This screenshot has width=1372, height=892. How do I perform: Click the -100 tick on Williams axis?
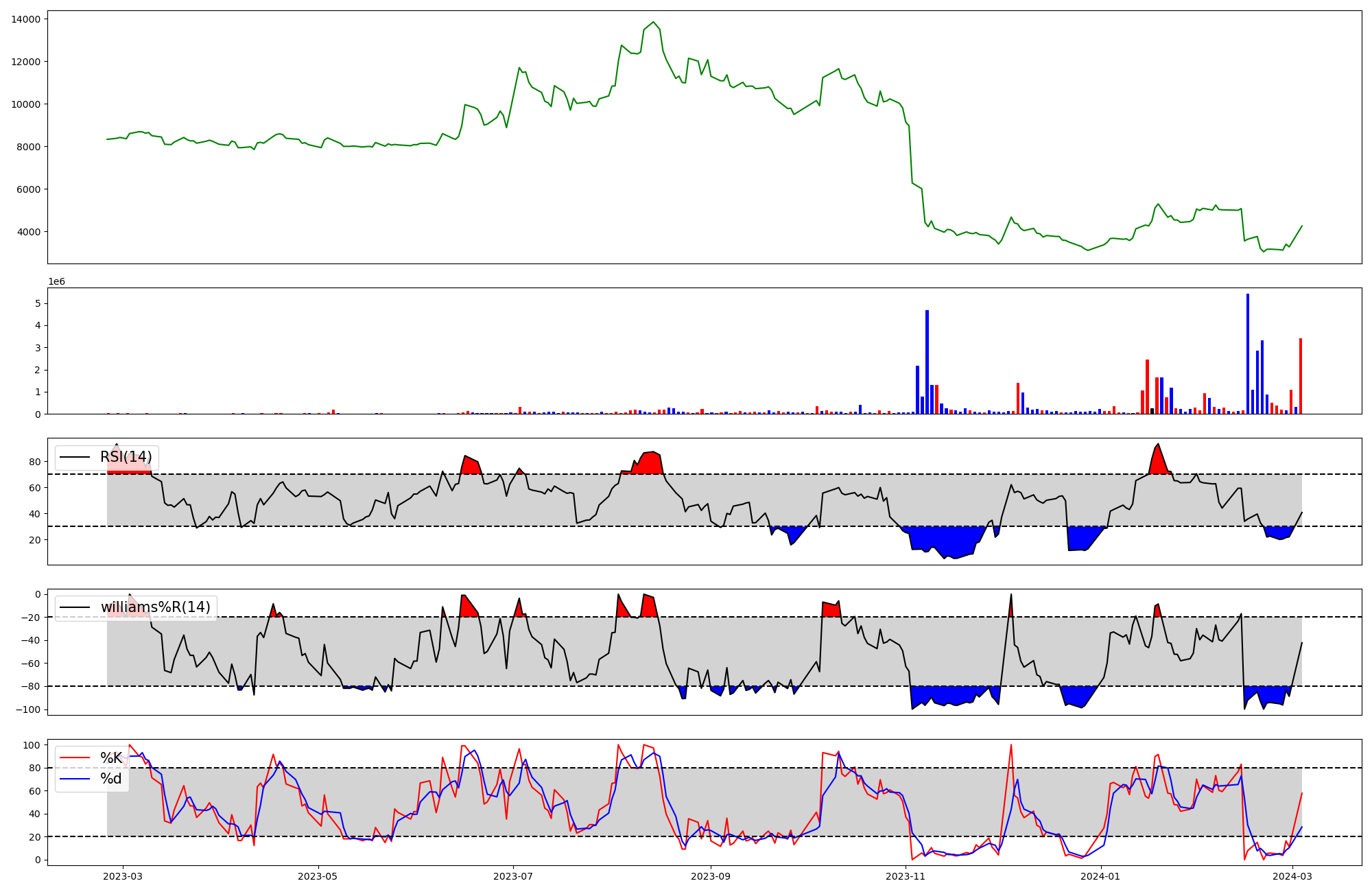(x=27, y=709)
